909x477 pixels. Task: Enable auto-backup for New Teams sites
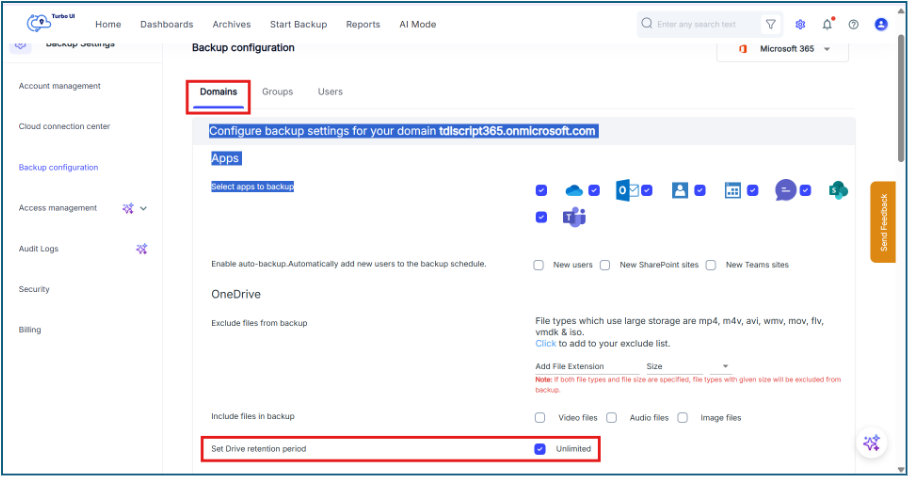coord(711,265)
